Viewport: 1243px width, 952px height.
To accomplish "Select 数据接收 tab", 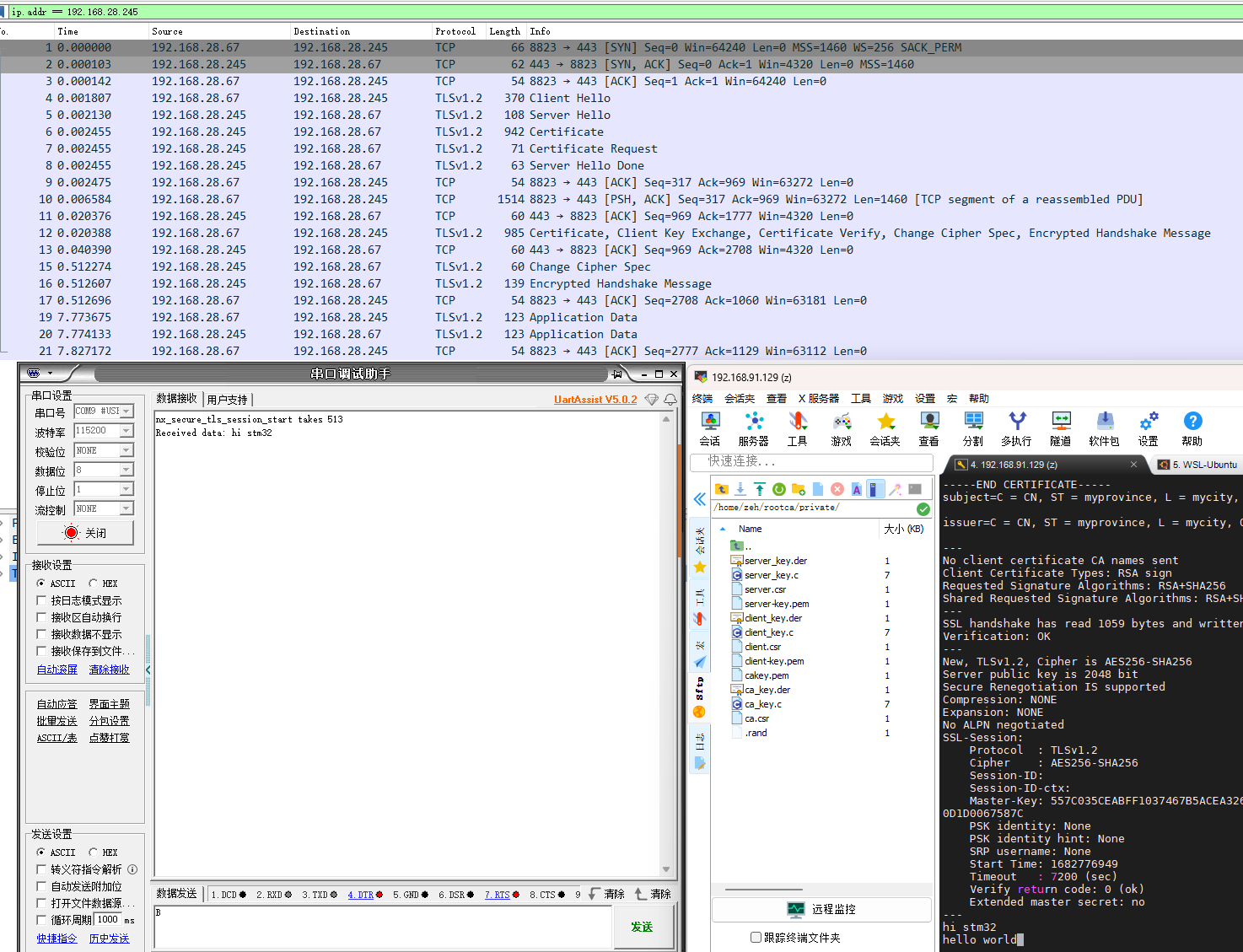I will (x=177, y=399).
